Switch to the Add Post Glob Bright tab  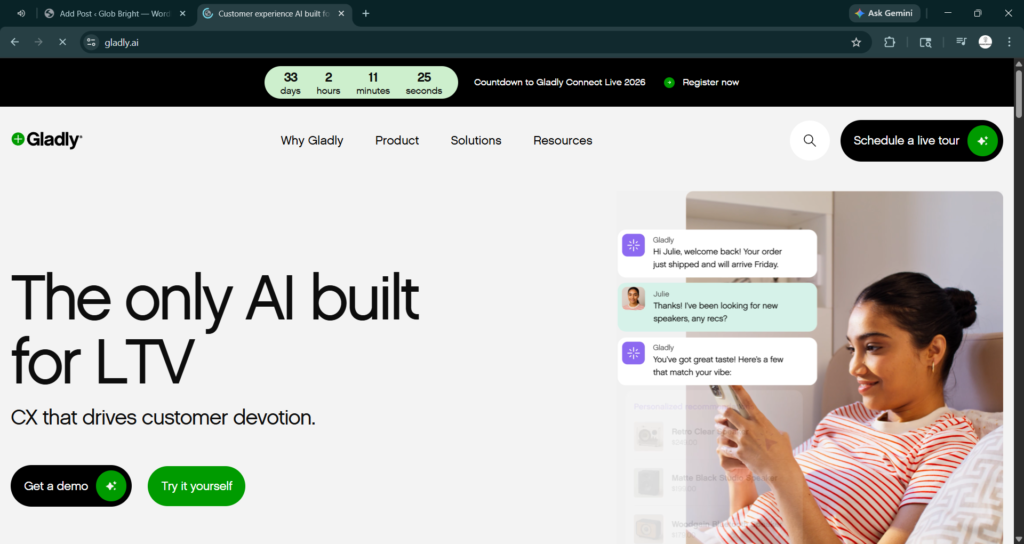coord(108,13)
